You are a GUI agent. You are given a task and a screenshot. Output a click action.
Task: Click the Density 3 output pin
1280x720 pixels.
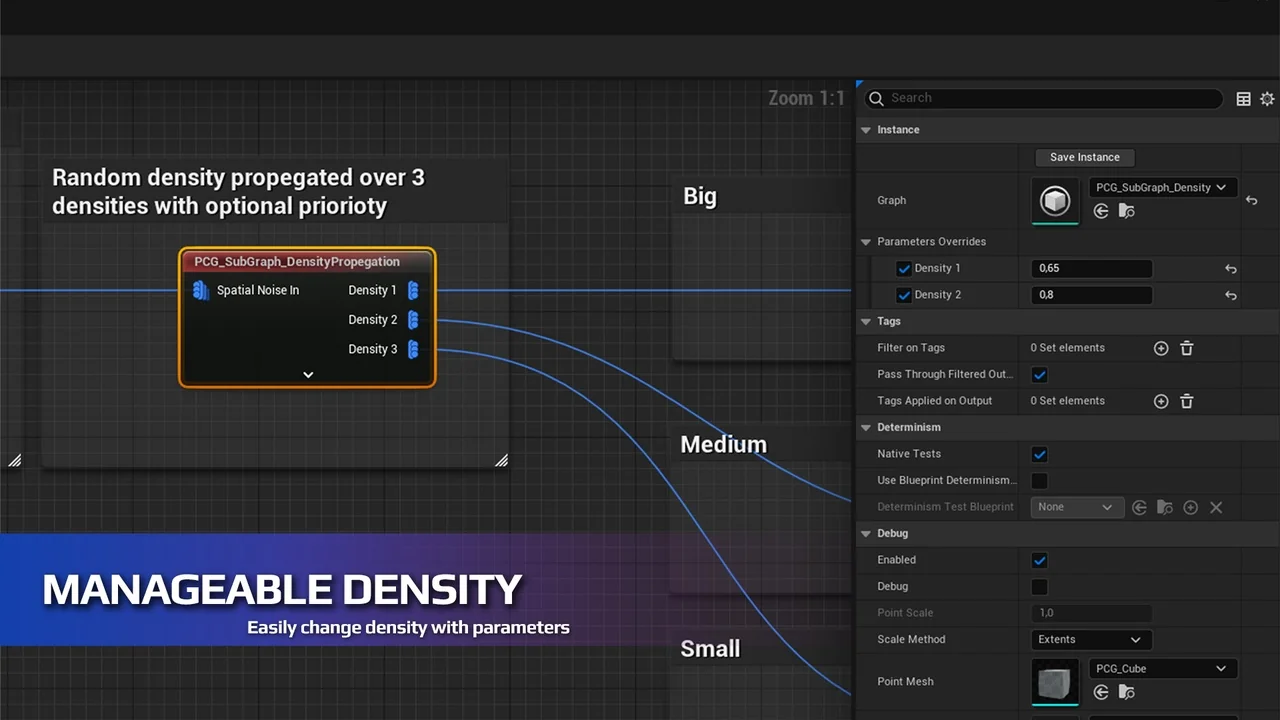point(413,349)
